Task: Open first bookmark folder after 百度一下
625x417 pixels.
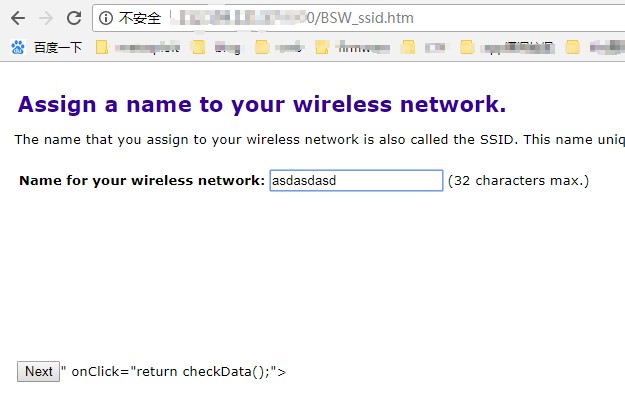Action: pos(140,47)
